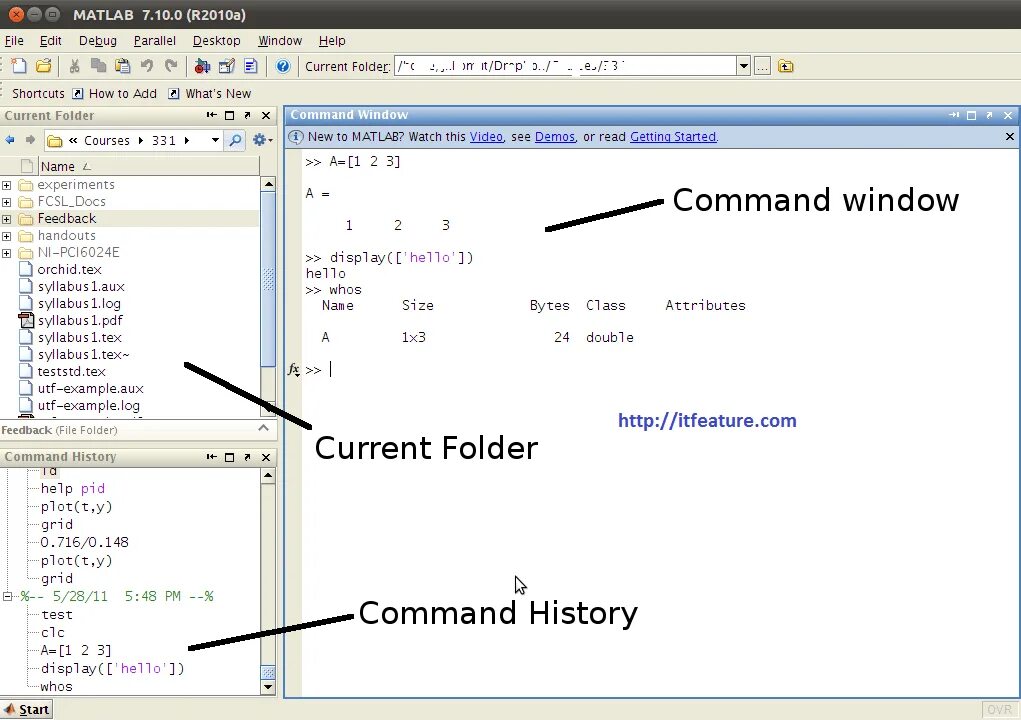Open the folder breadcrumb dropdown arrow

click(215, 140)
